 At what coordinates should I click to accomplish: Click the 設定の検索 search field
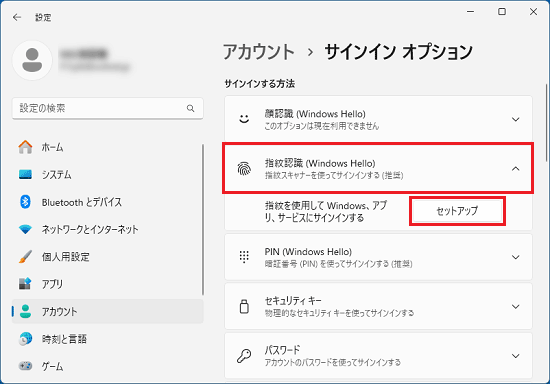click(108, 108)
